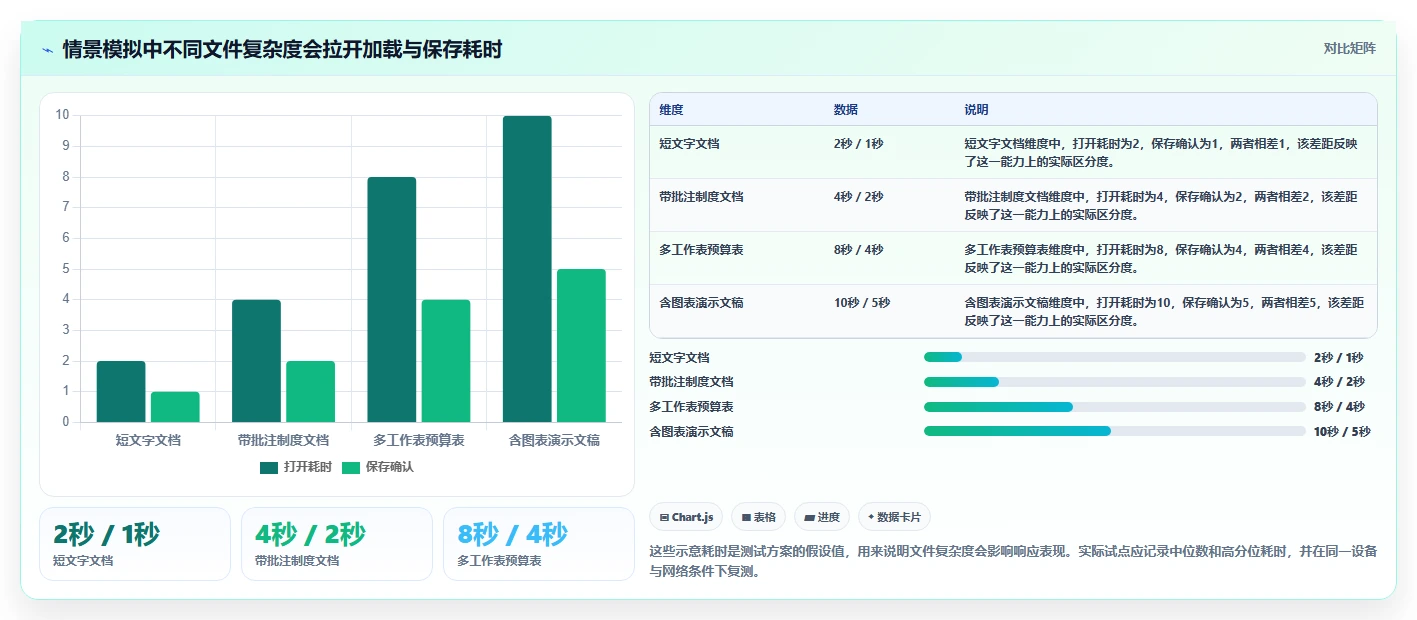
Task: Click the 短文字文档 x-axis label
Action: tap(148, 440)
